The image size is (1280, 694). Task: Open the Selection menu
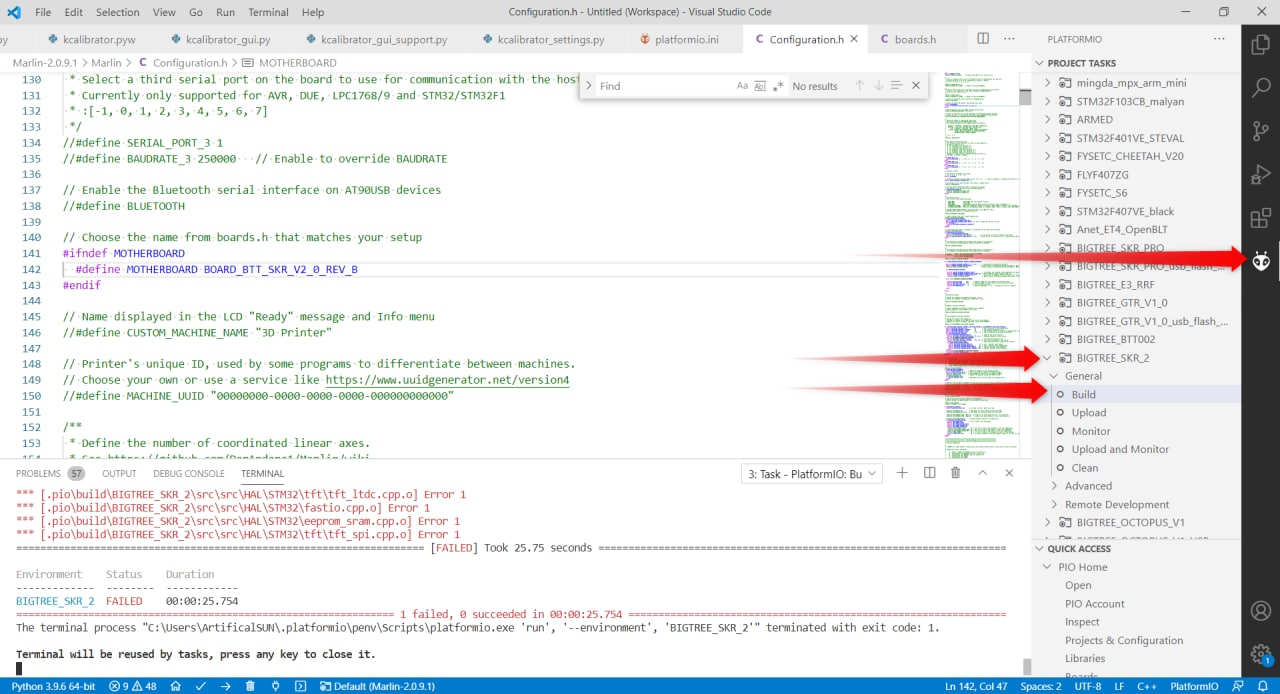[x=118, y=12]
